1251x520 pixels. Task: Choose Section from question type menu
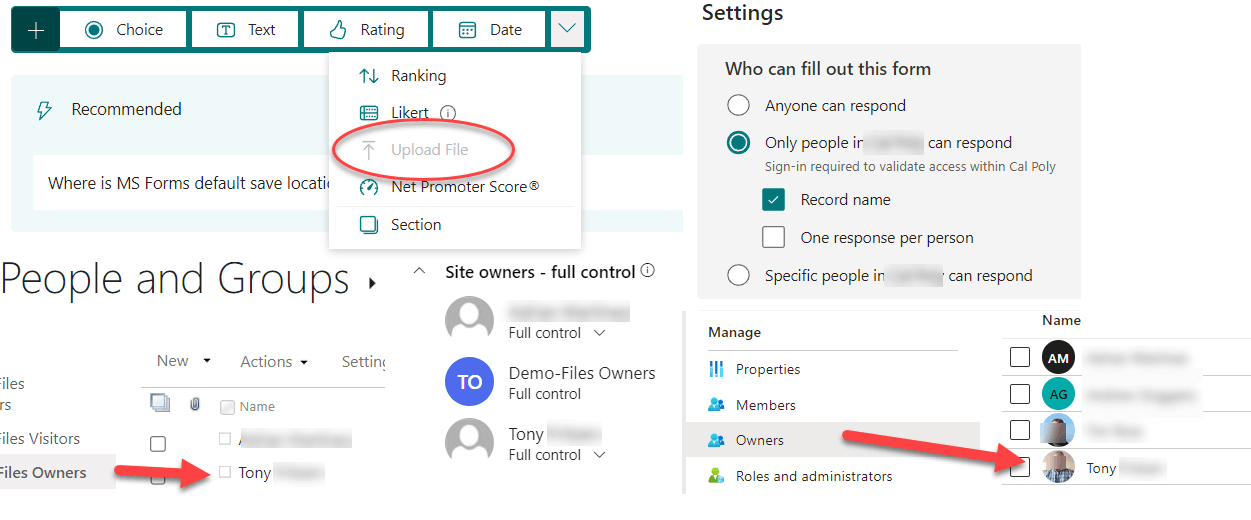point(416,225)
